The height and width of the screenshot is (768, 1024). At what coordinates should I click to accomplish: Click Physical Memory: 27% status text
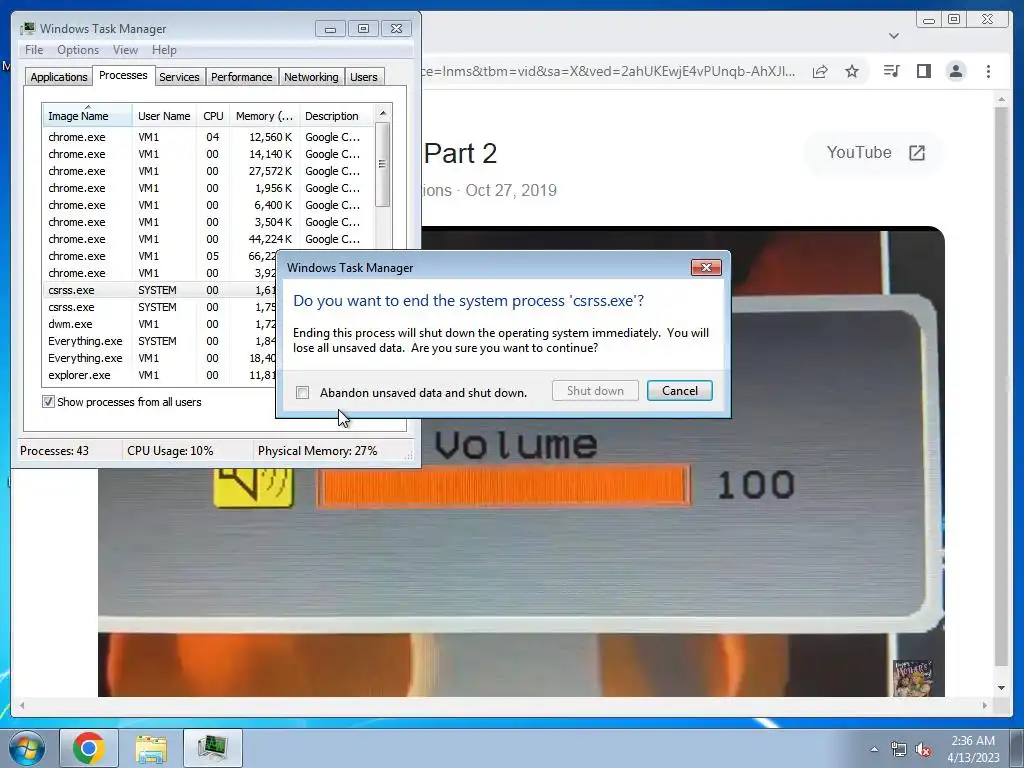click(x=317, y=451)
